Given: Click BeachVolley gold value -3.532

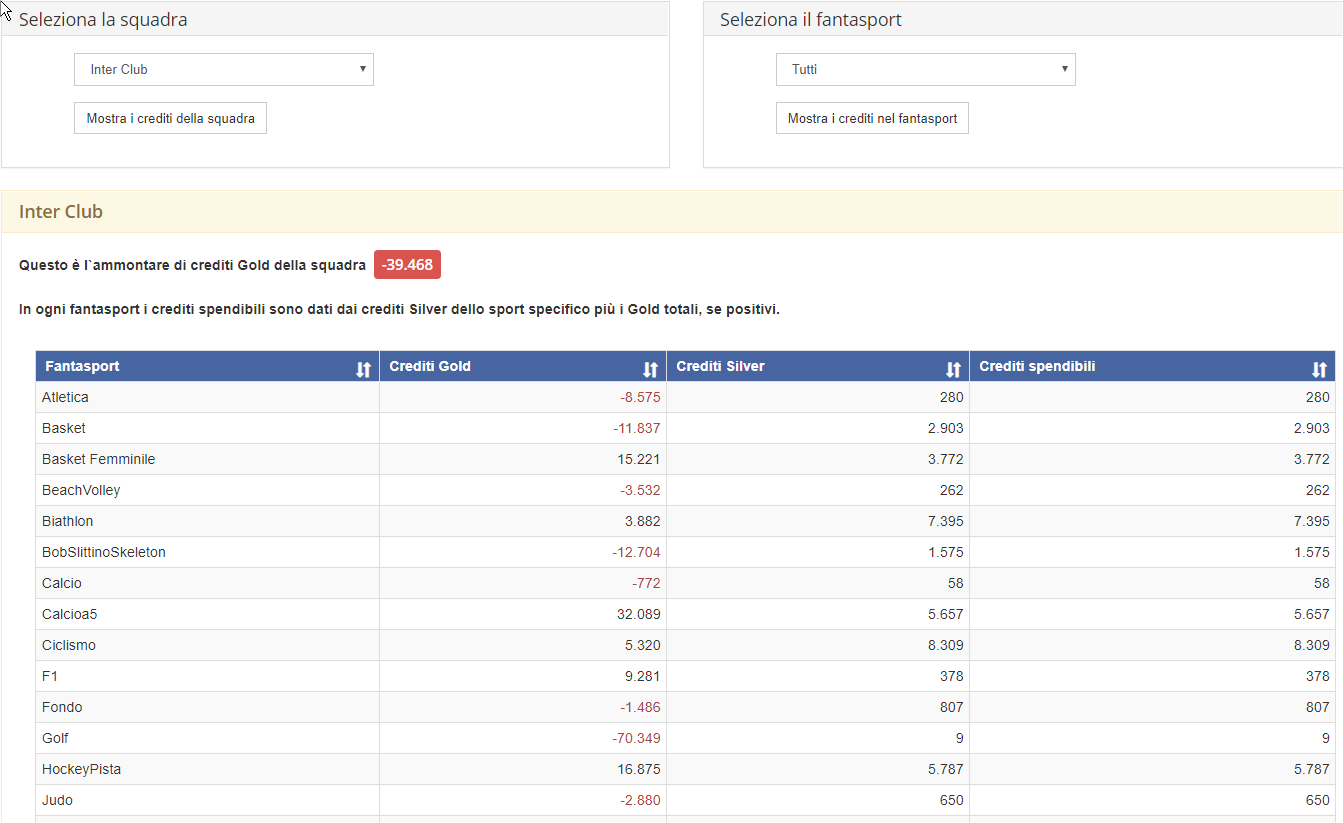Looking at the screenshot, I should click(x=640, y=490).
